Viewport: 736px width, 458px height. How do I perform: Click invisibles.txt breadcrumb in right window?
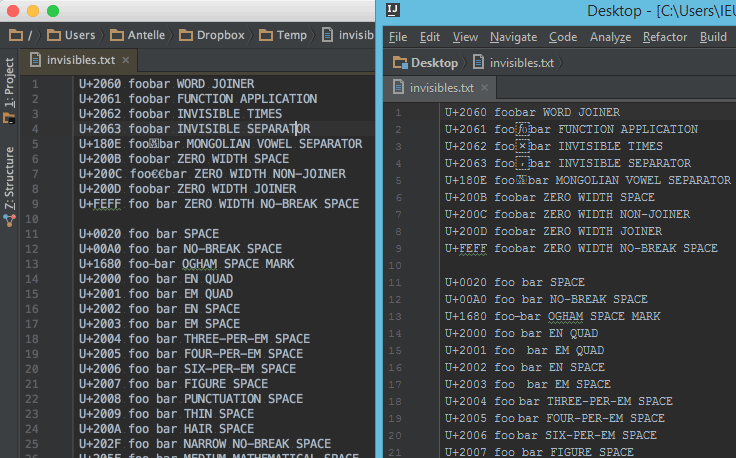click(x=514, y=63)
